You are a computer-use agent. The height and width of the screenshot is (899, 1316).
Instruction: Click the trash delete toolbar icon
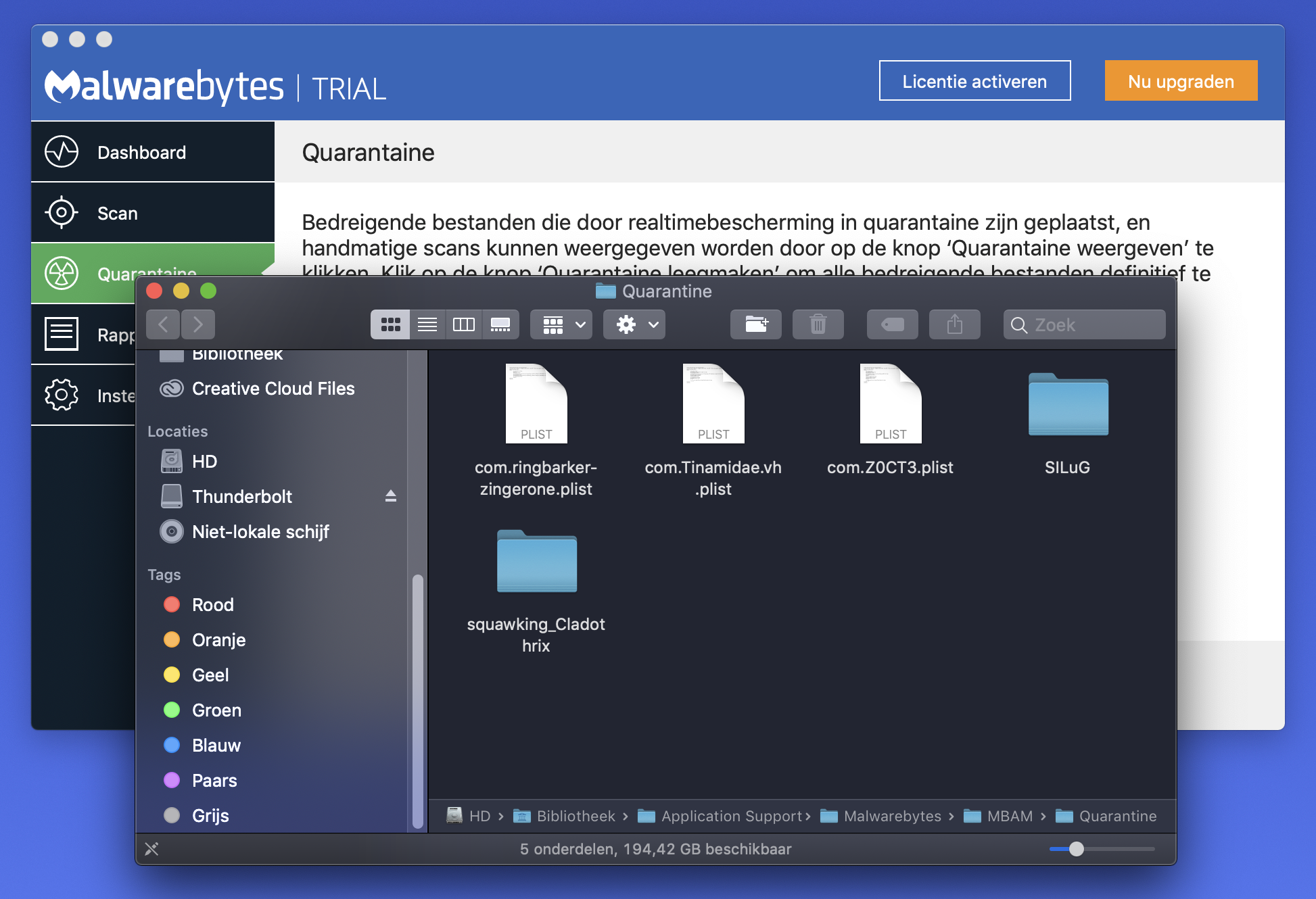(x=818, y=325)
